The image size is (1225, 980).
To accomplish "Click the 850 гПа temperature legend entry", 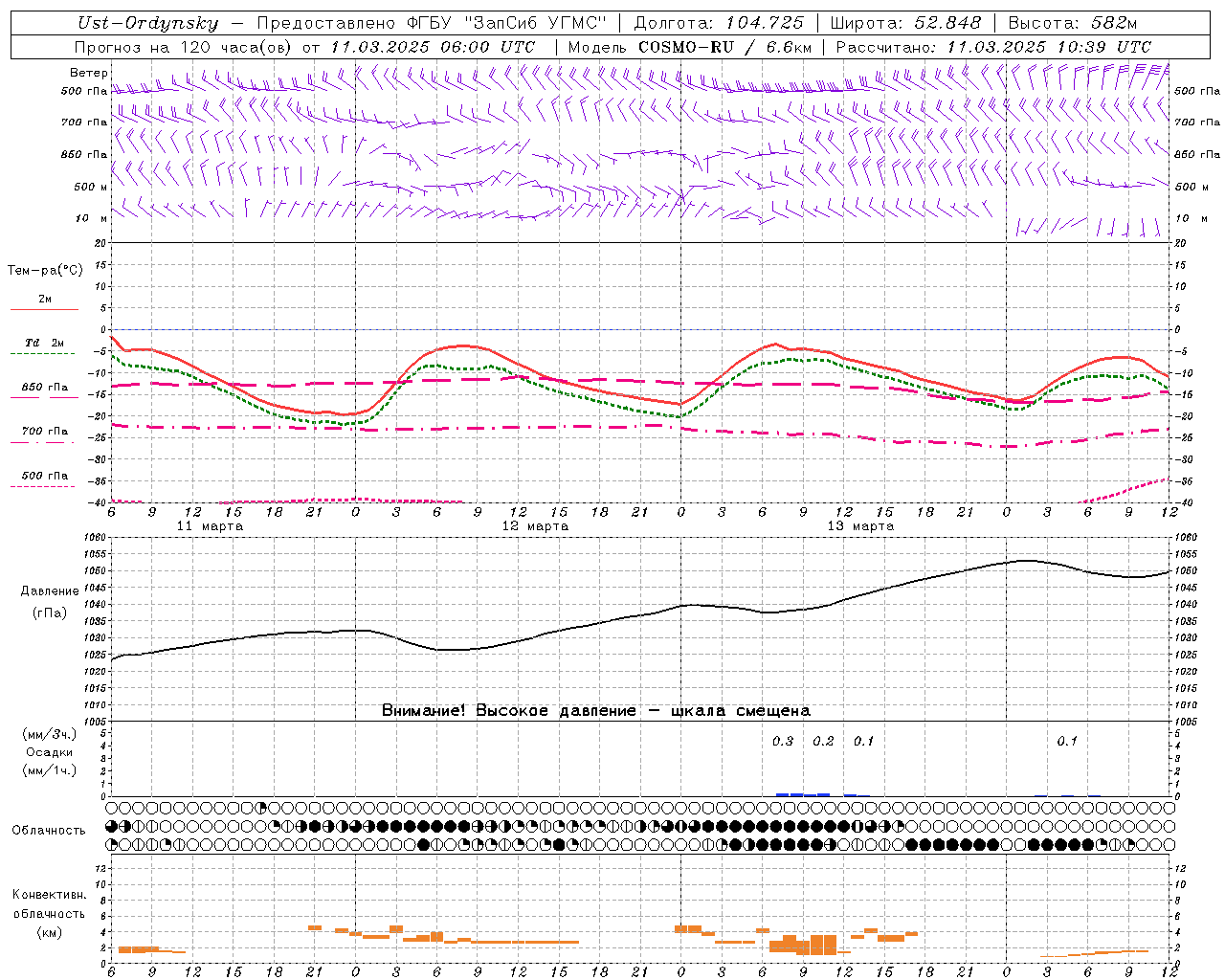I will tap(45, 388).
